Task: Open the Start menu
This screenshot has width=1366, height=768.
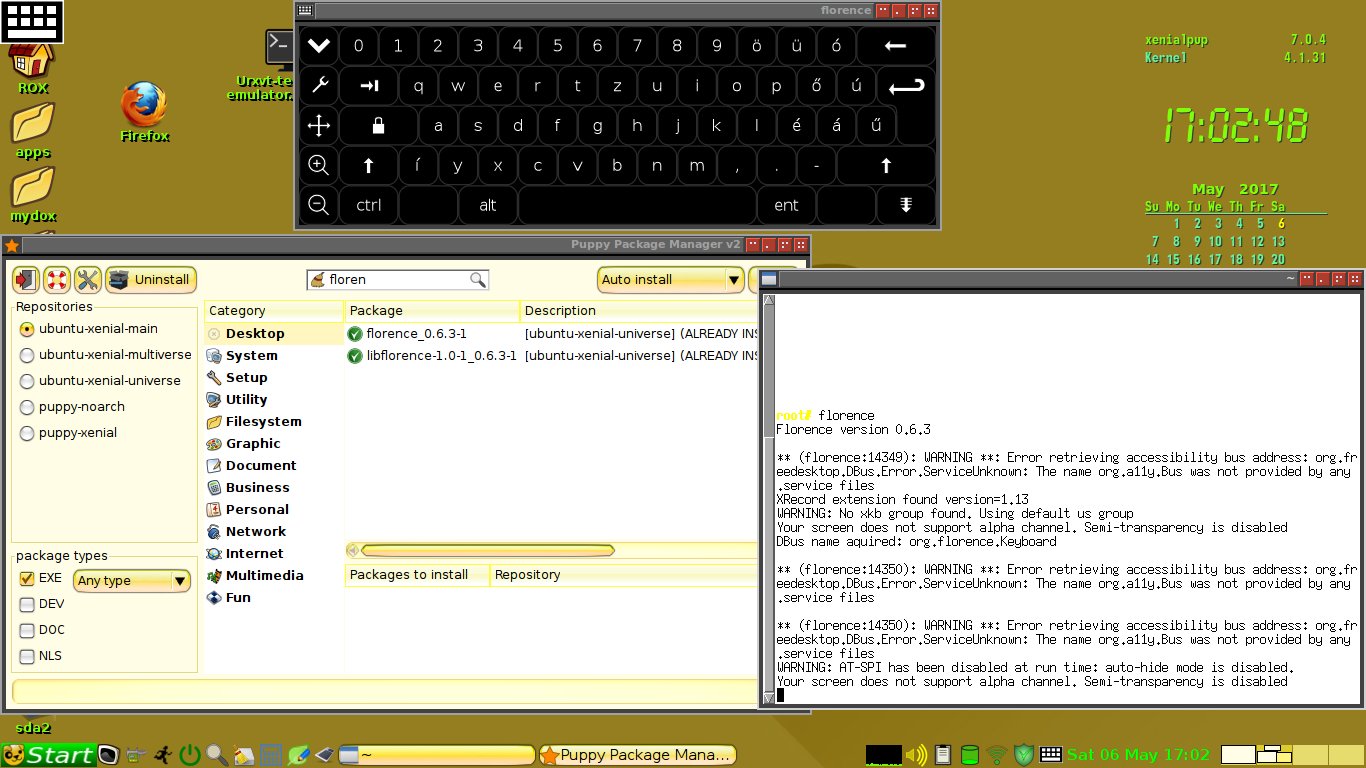Action: pyautogui.click(x=48, y=755)
